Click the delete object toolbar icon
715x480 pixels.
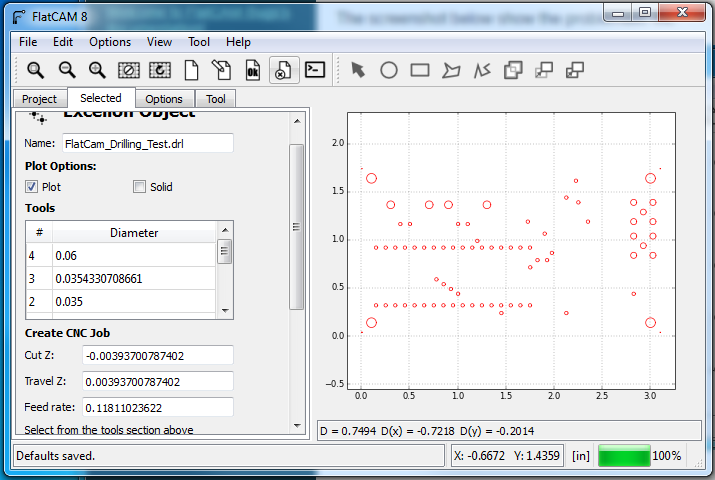(x=283, y=70)
